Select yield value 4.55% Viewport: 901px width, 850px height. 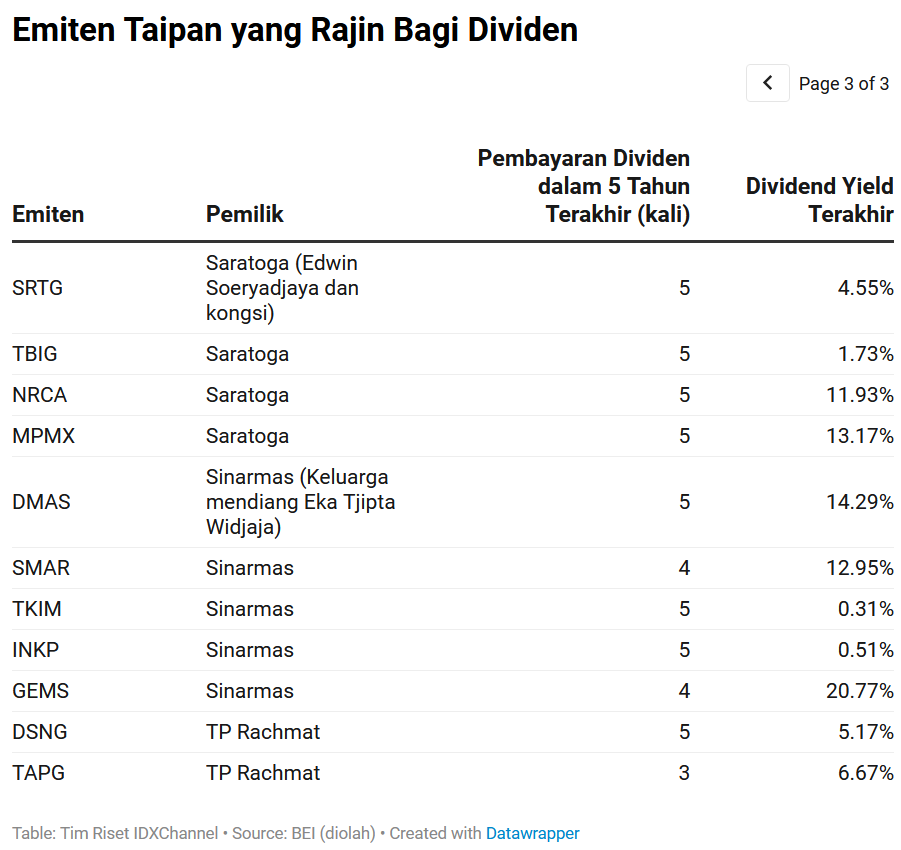[865, 288]
